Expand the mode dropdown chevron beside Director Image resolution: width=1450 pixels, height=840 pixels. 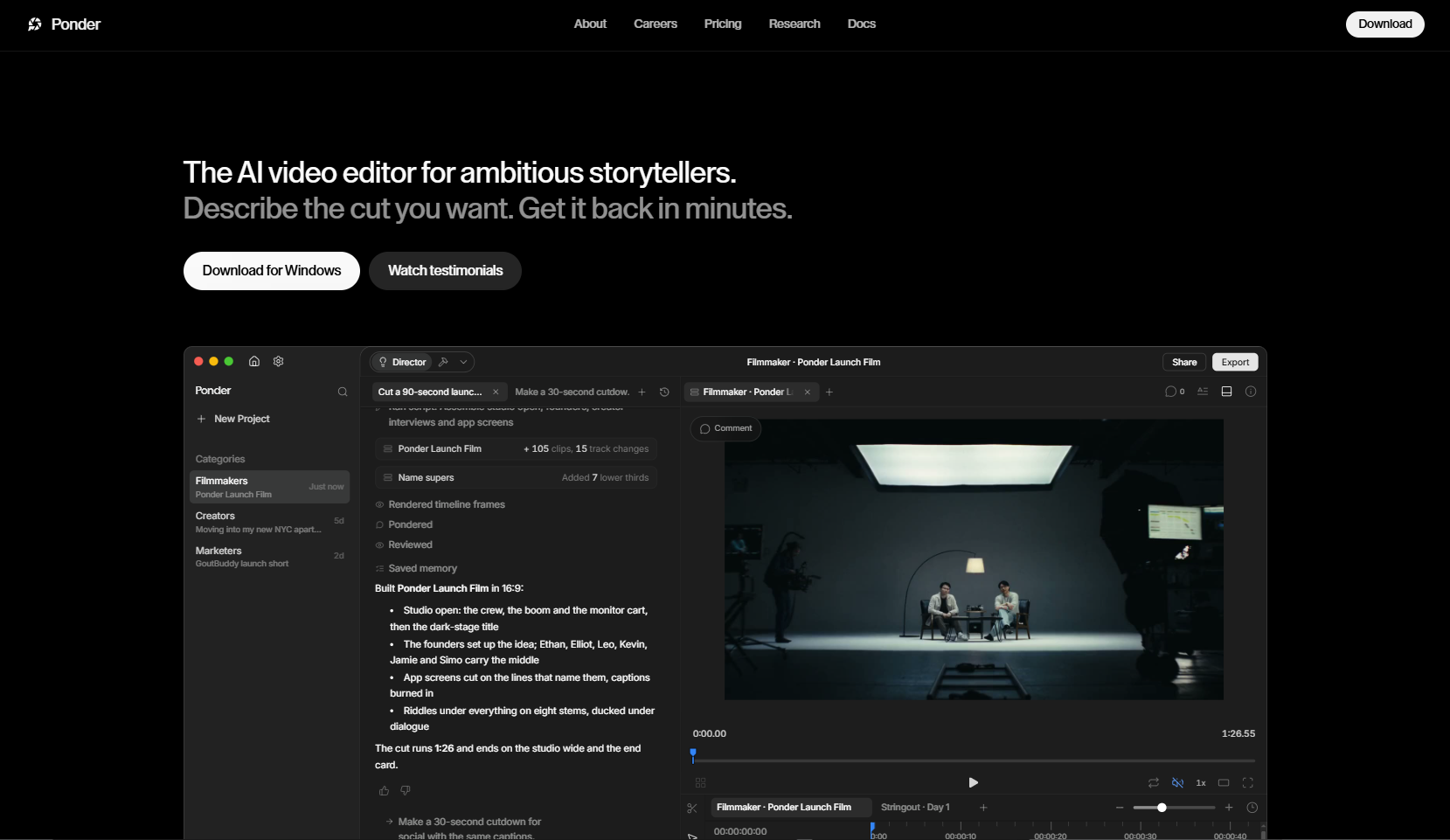463,362
